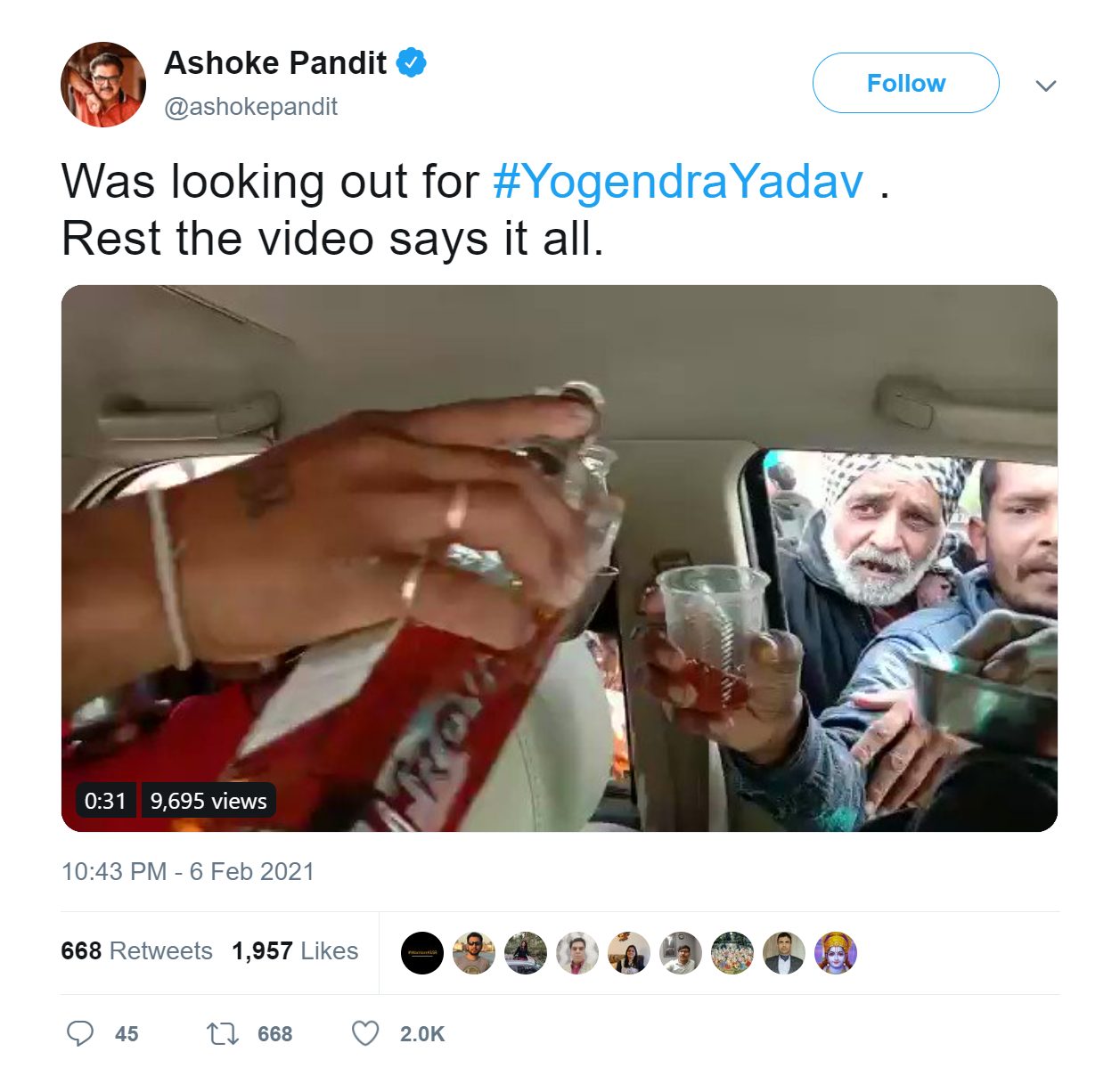The width and height of the screenshot is (1120, 1068).
Task: Click the blue deity liker avatar
Action: 835,953
